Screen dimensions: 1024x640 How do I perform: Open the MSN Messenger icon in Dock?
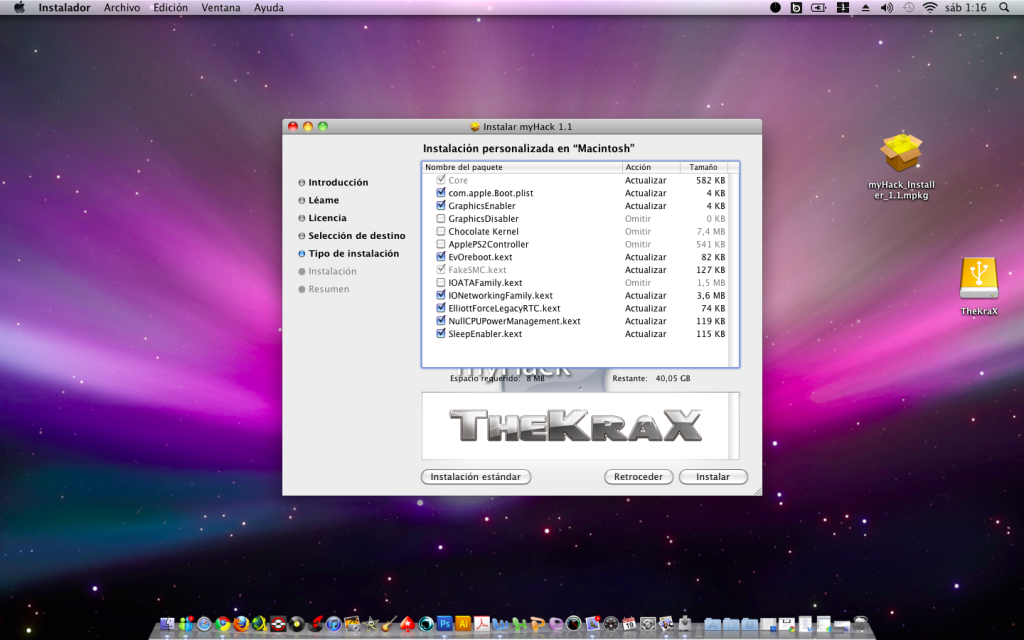[x=186, y=624]
